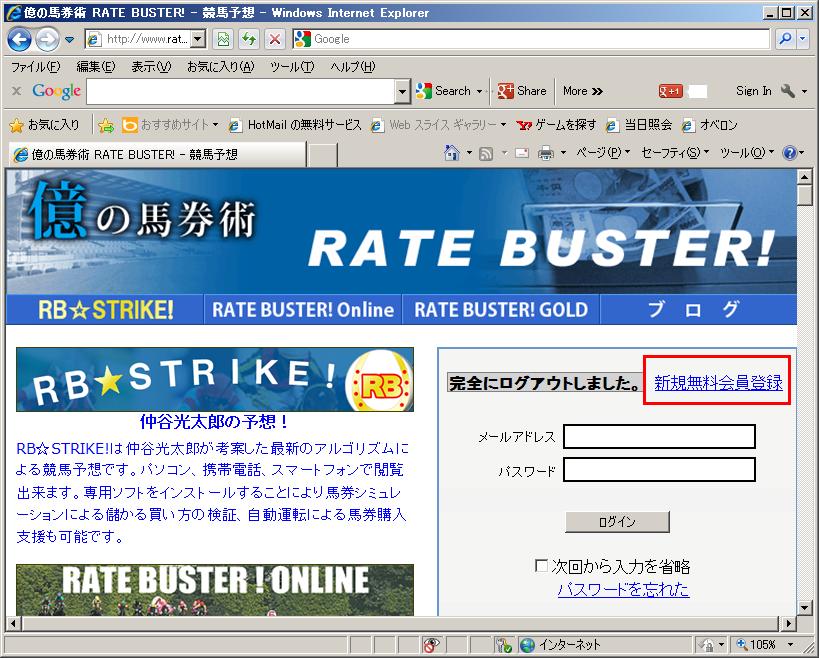Click vertical scrollbar down arrow
Viewport: 819px width, 658px height.
(x=805, y=608)
